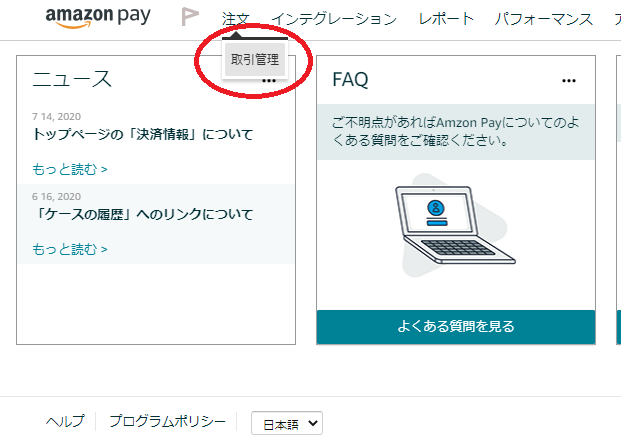
Task: Open the ニュース panel three-dot options
Action: pyautogui.click(x=269, y=81)
